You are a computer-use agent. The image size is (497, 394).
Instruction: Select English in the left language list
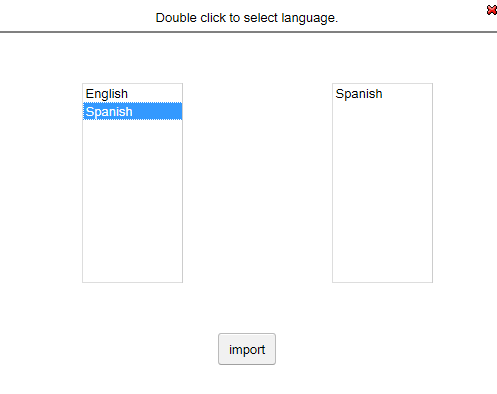(132, 94)
